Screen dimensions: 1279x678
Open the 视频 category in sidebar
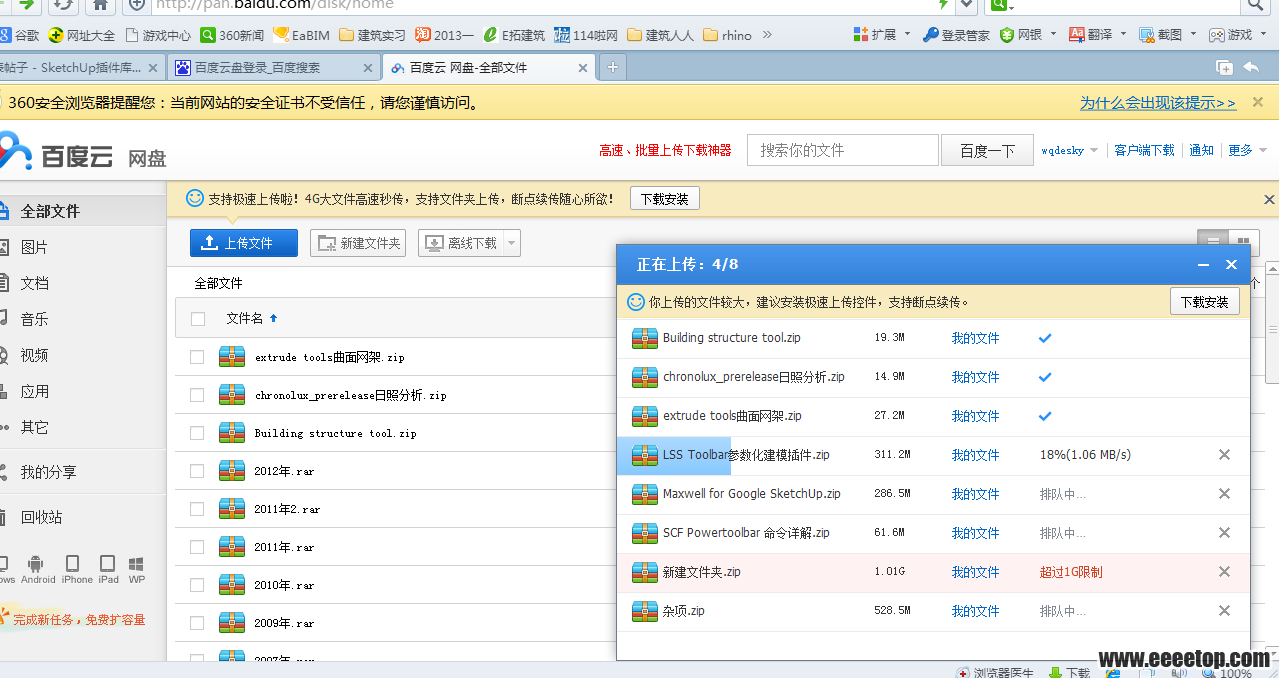click(34, 355)
